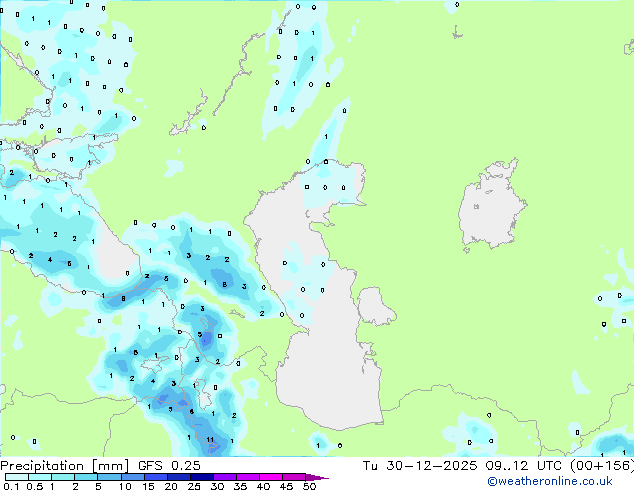Click the legend label '0.1'
The height and width of the screenshot is (490, 634).
tap(11, 486)
